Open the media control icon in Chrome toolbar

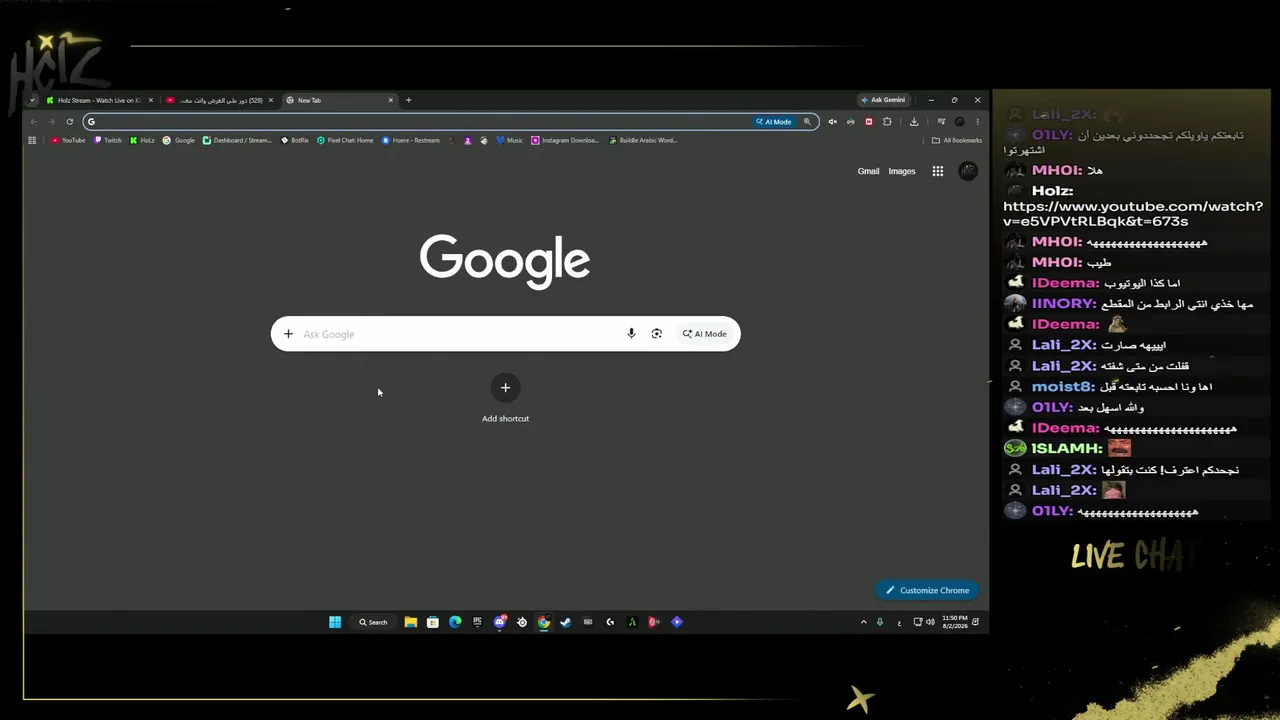[x=941, y=122]
